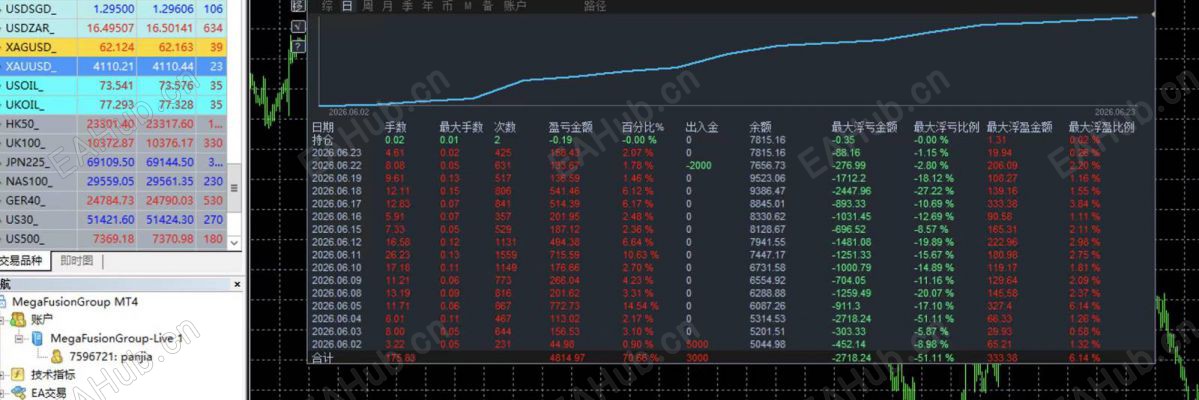Select the UKOIL_ symbol row
This screenshot has height=400, width=1199.
[115, 105]
